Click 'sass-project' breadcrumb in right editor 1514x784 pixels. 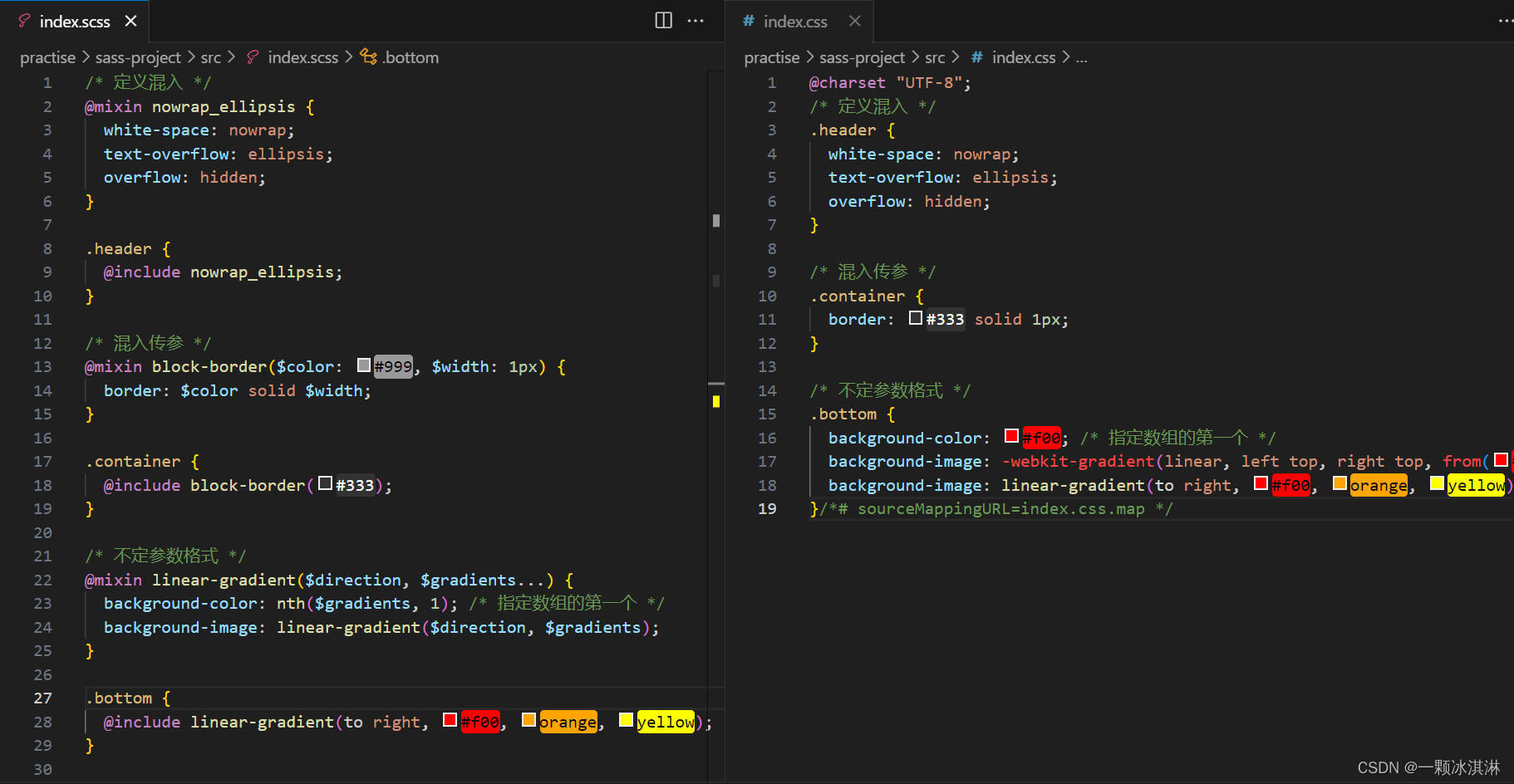point(862,57)
